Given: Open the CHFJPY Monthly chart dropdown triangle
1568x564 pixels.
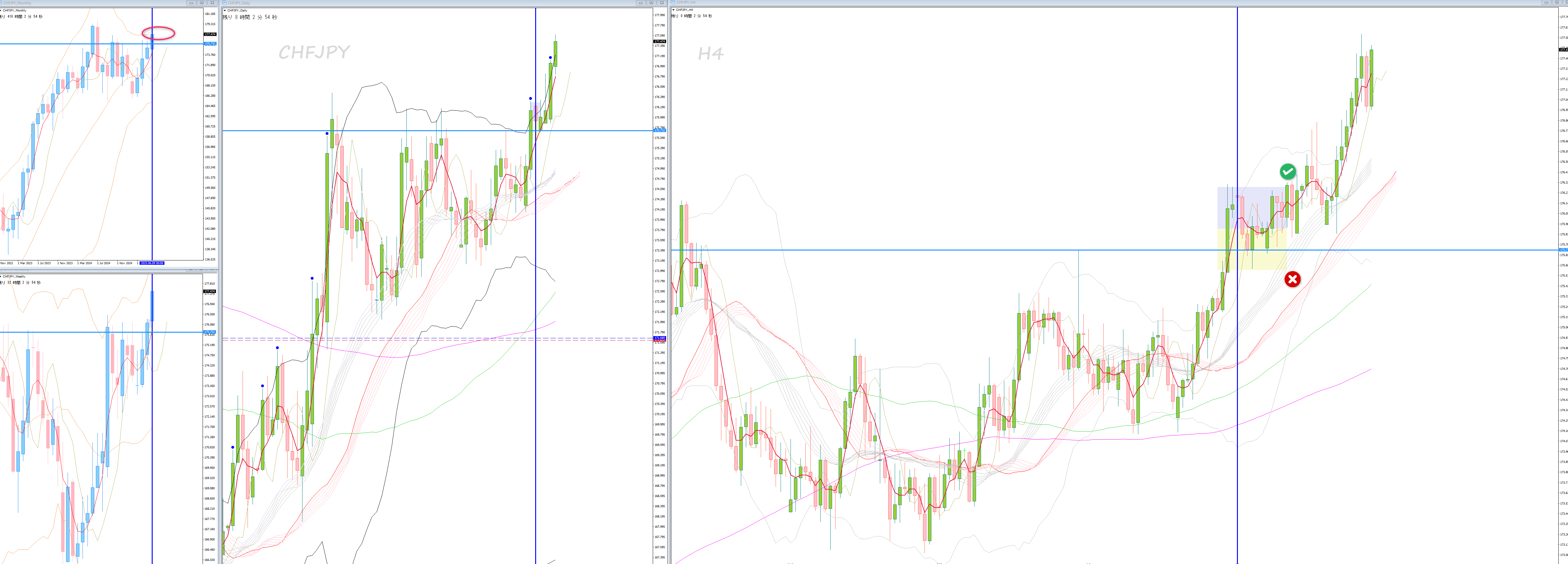Looking at the screenshot, I should pos(1,10).
